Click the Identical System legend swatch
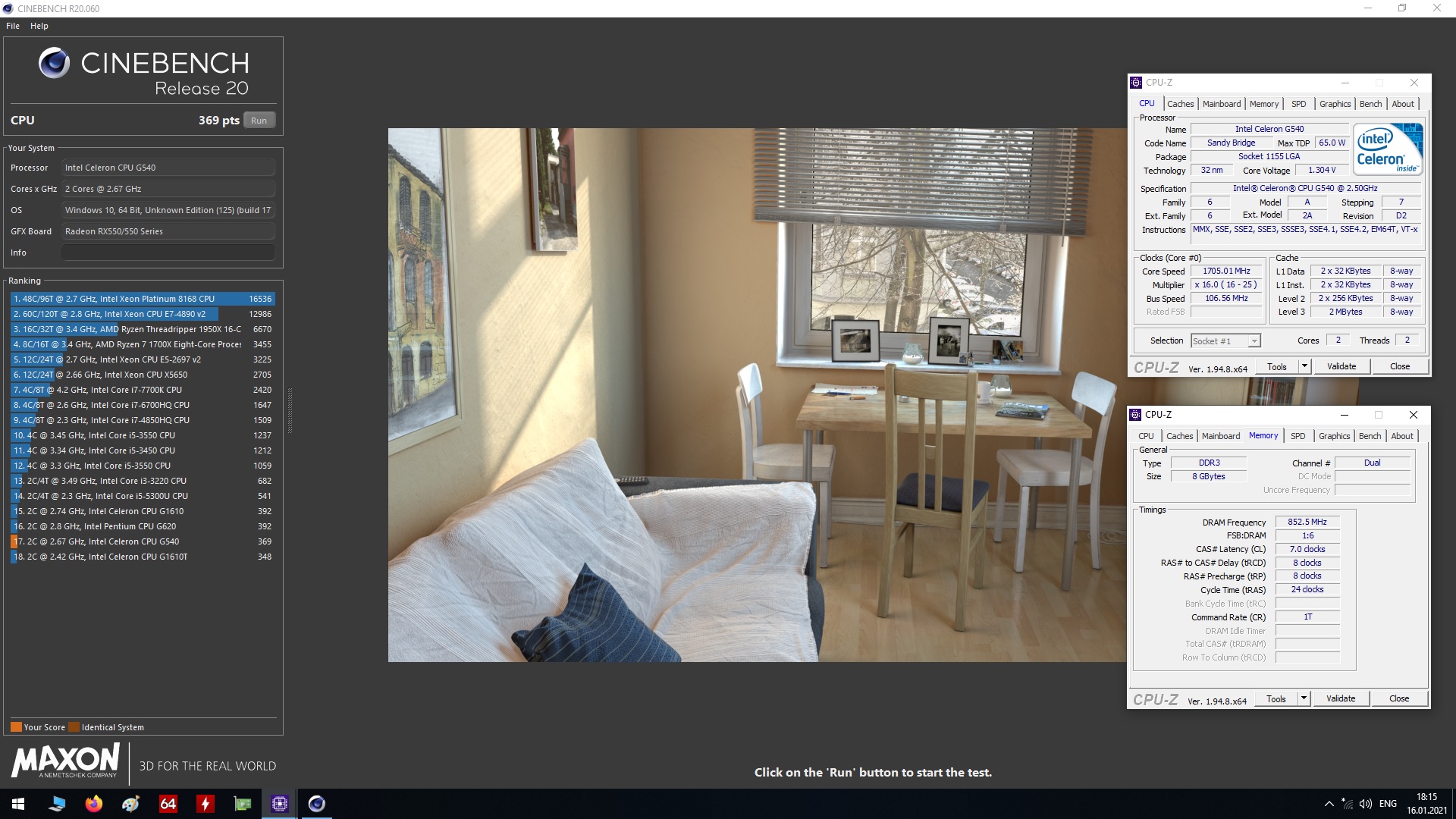The image size is (1456, 819). [74, 727]
